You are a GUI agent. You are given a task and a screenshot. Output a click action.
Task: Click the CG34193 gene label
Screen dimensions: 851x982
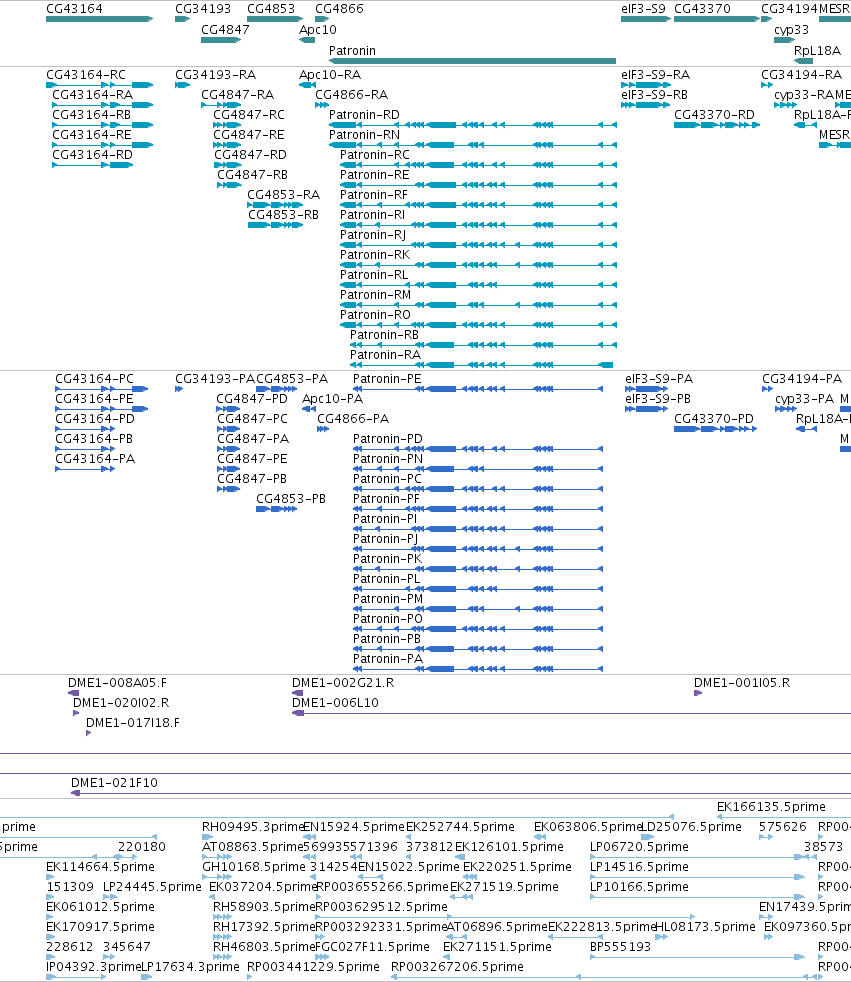(x=203, y=9)
